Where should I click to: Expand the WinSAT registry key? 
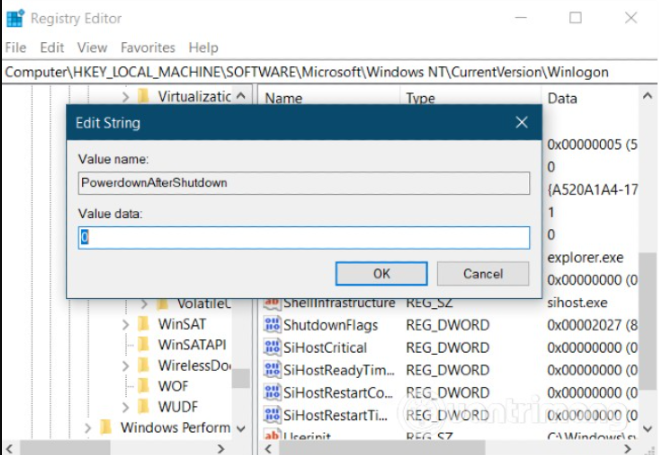pos(125,324)
